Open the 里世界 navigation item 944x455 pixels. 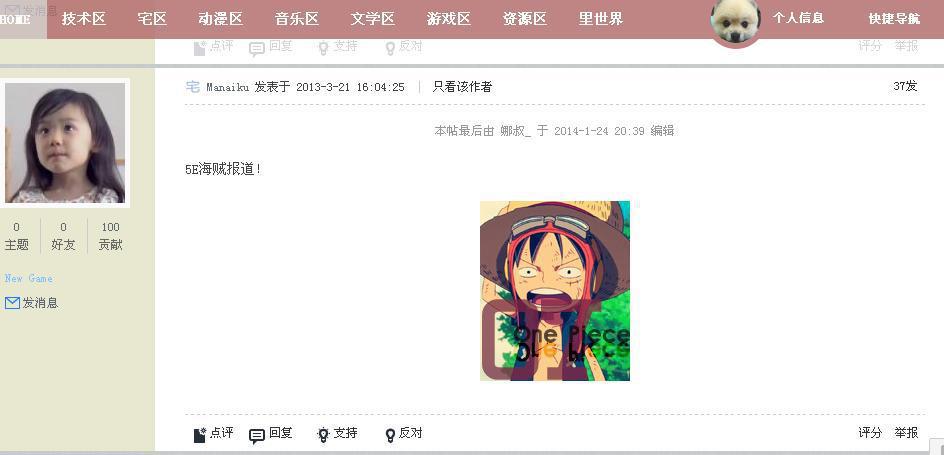(601, 19)
